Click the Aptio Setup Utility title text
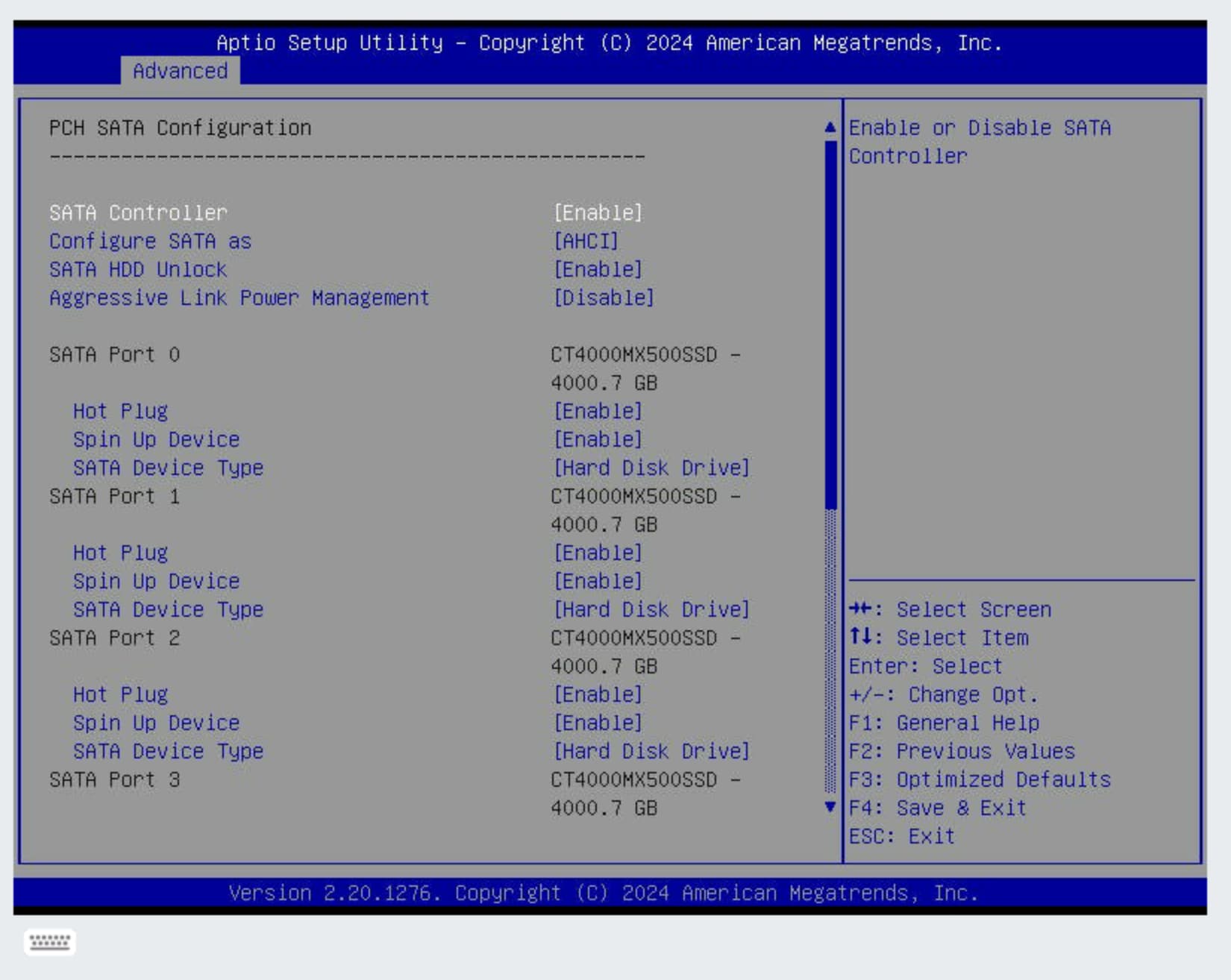1231x980 pixels. 610,43
